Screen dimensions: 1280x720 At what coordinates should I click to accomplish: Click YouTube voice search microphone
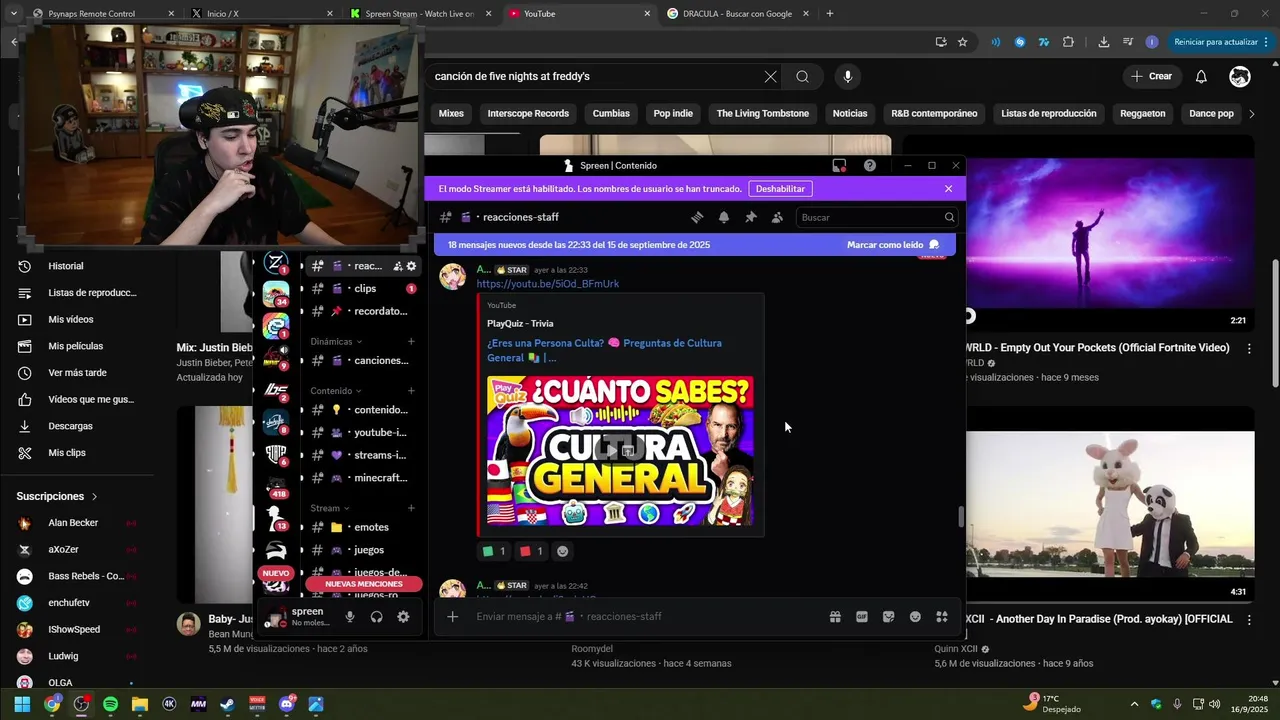click(848, 77)
